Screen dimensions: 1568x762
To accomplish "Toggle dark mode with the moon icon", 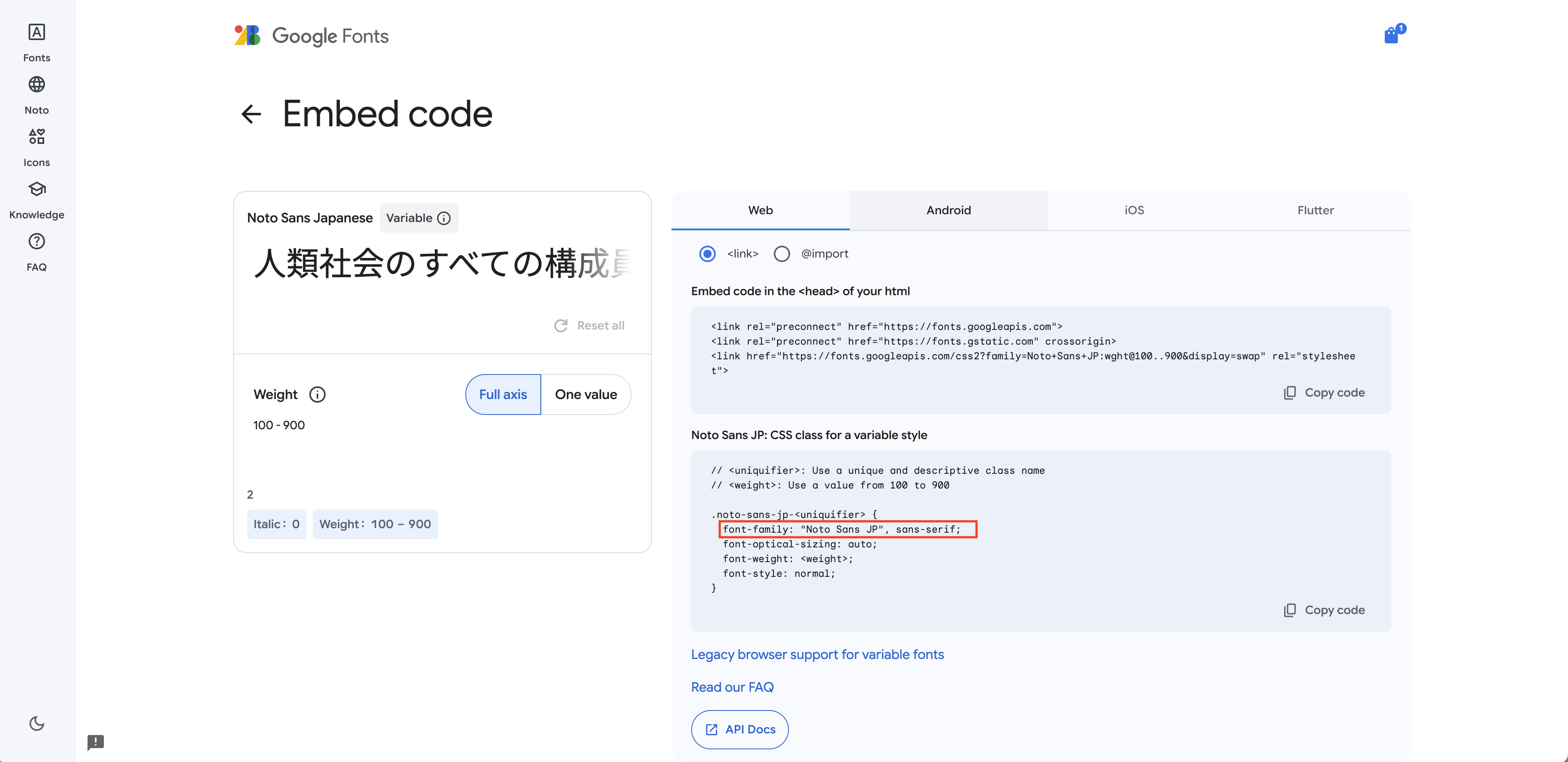I will [x=36, y=724].
